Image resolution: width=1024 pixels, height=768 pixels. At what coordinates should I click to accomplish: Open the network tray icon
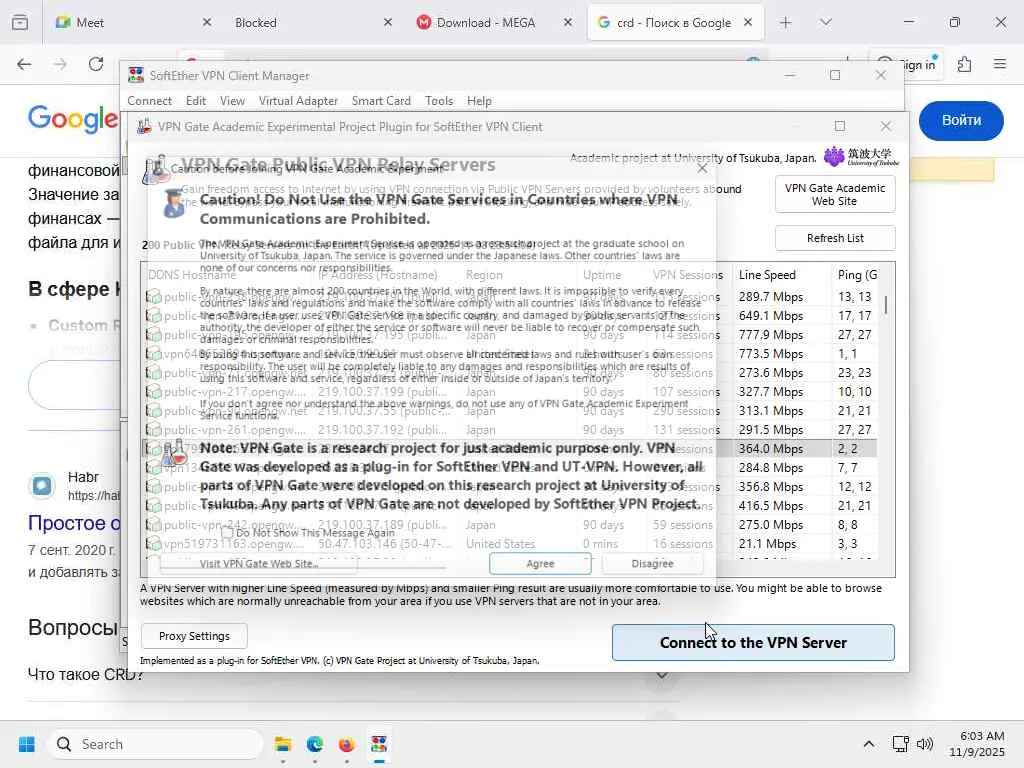click(901, 744)
